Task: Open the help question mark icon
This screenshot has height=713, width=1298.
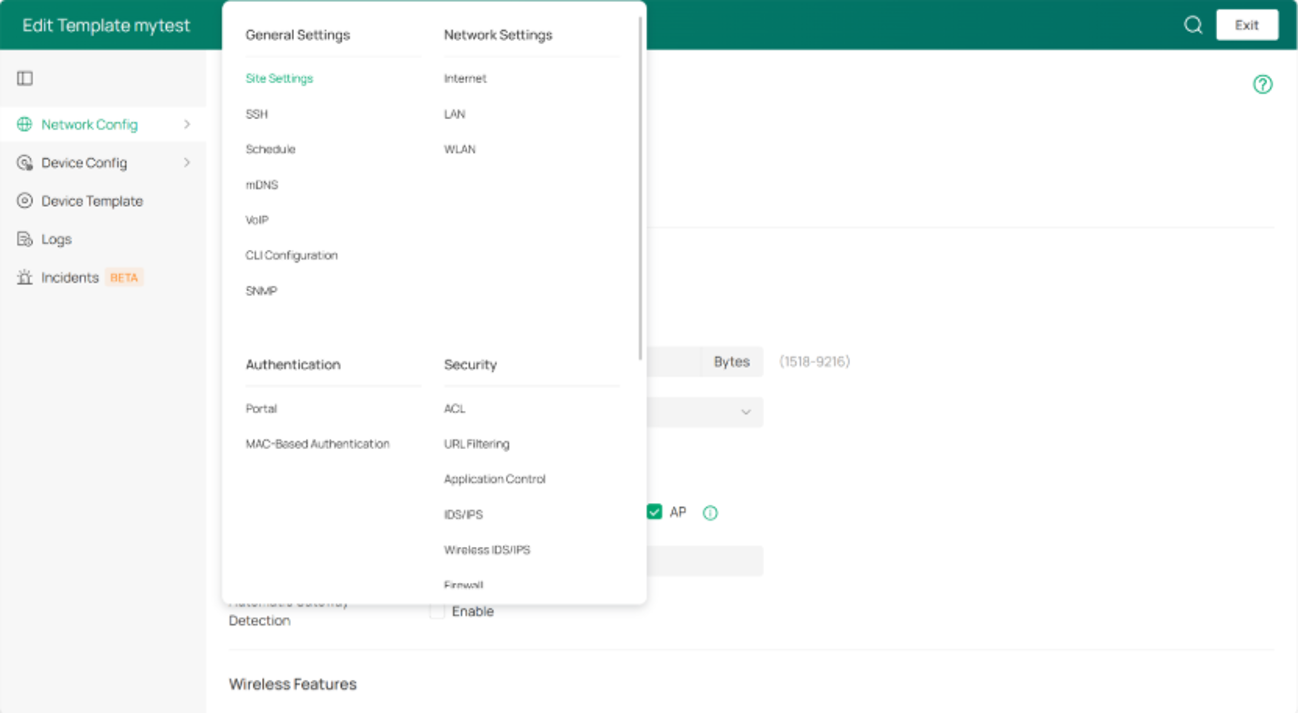Action: click(1263, 84)
